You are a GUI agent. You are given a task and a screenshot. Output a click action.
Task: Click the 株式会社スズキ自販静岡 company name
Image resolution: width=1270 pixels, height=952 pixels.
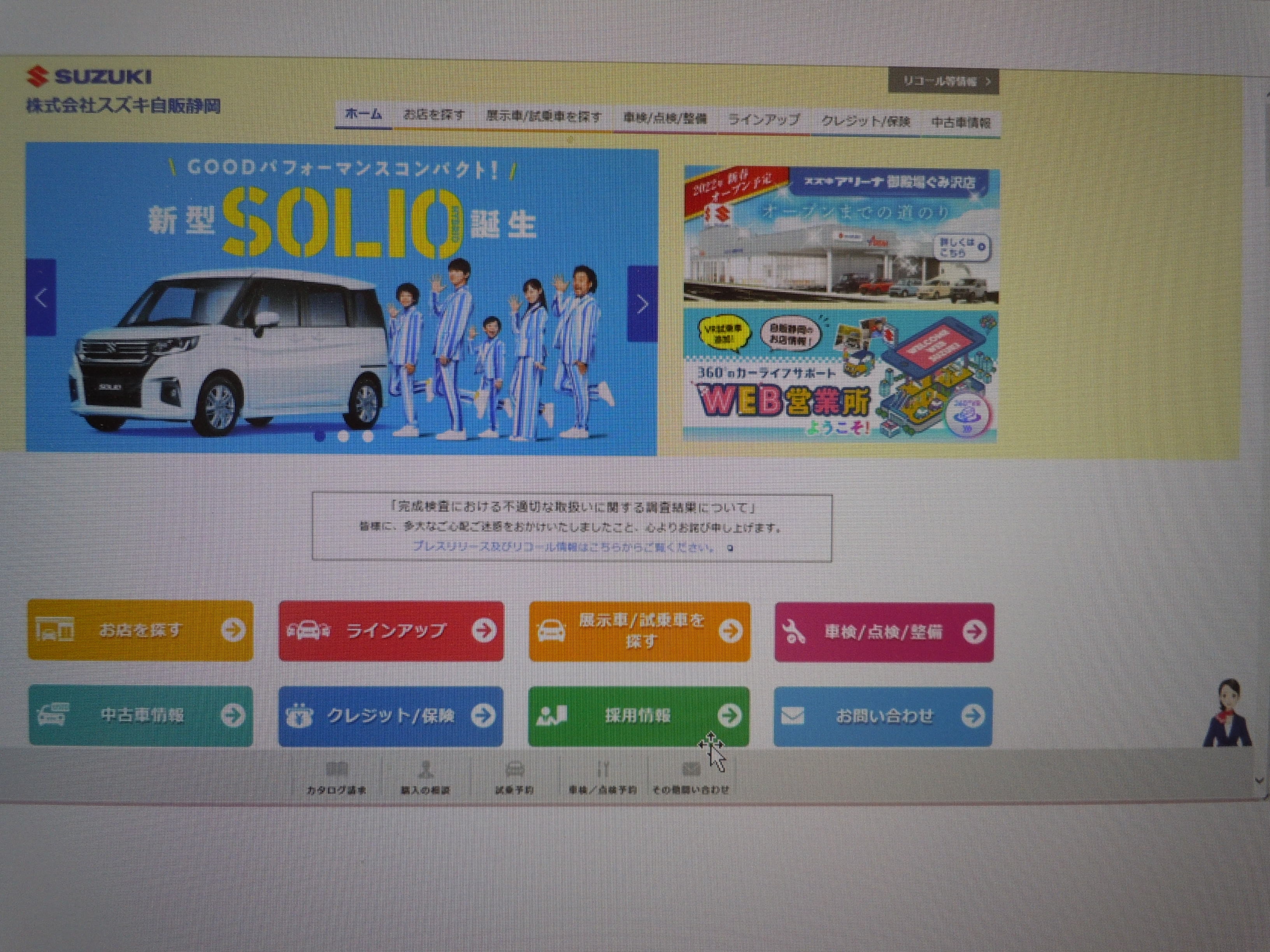pyautogui.click(x=123, y=106)
